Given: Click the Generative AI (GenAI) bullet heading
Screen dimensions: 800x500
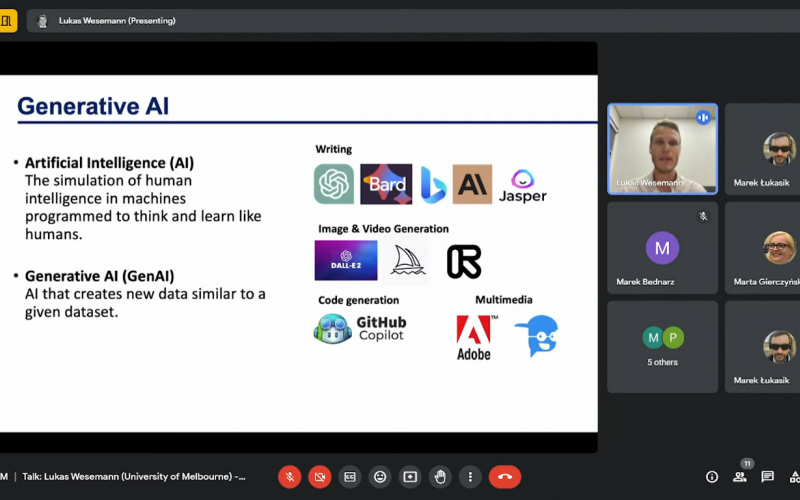Looking at the screenshot, I should 99,276.
